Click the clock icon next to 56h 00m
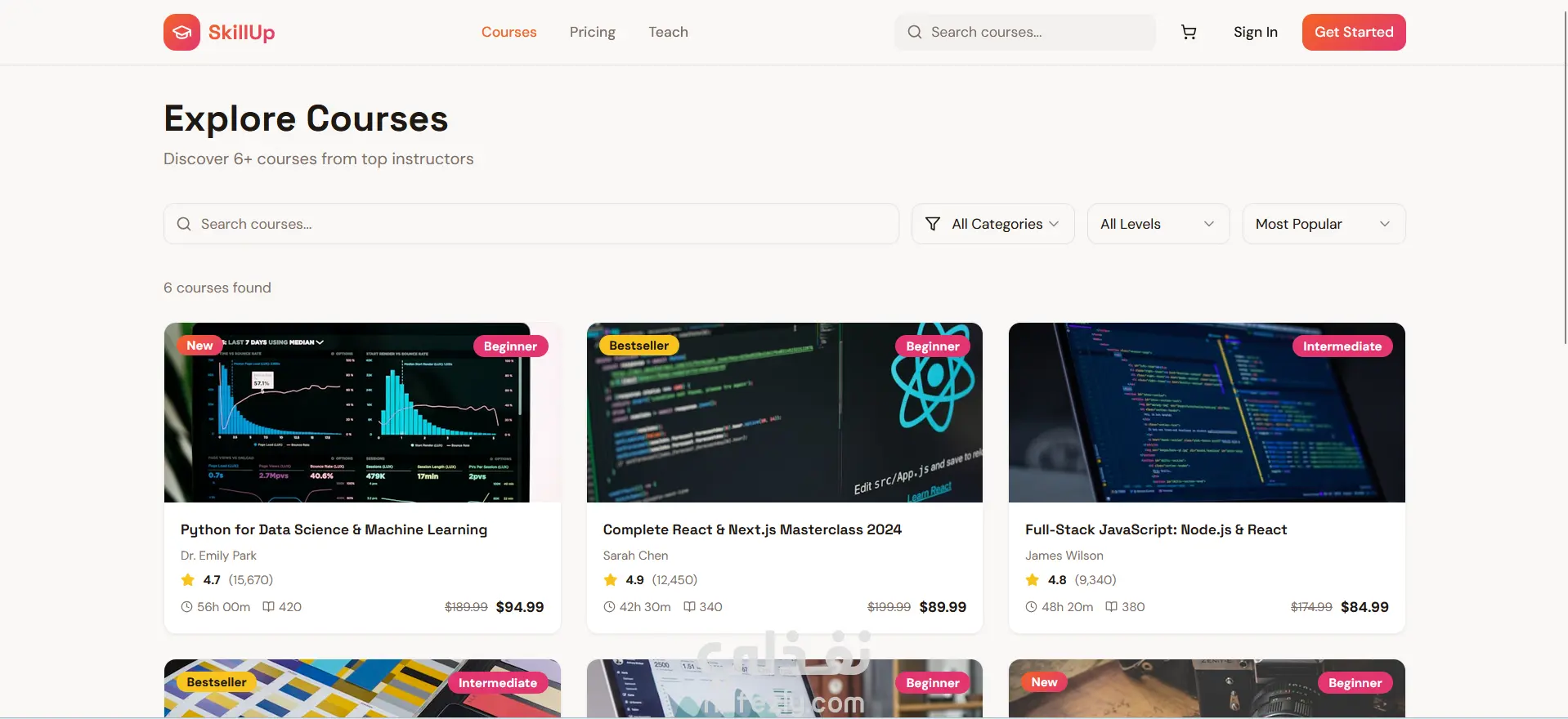 tap(186, 607)
